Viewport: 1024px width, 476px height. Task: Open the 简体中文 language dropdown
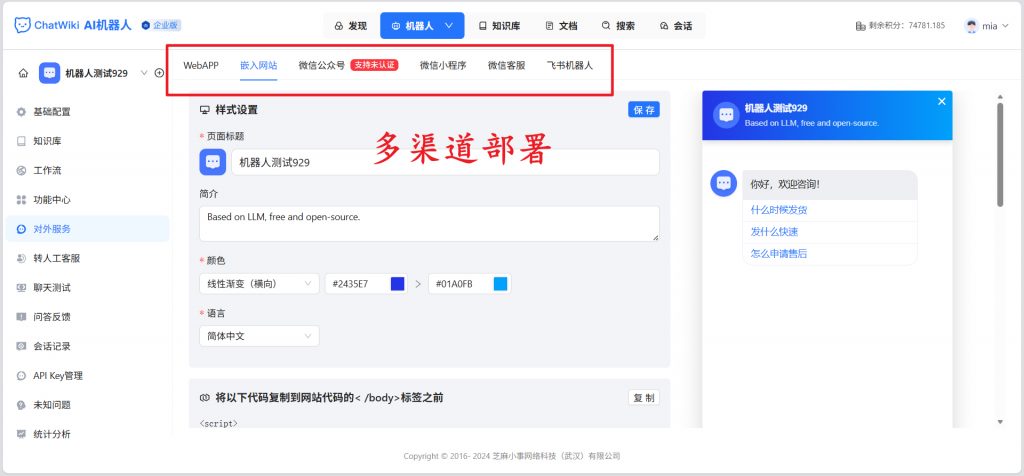pos(259,336)
